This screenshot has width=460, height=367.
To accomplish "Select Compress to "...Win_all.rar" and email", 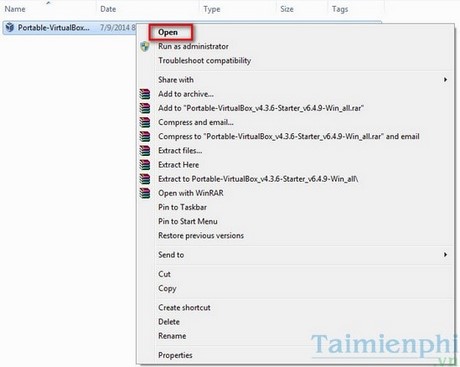I will click(x=289, y=136).
